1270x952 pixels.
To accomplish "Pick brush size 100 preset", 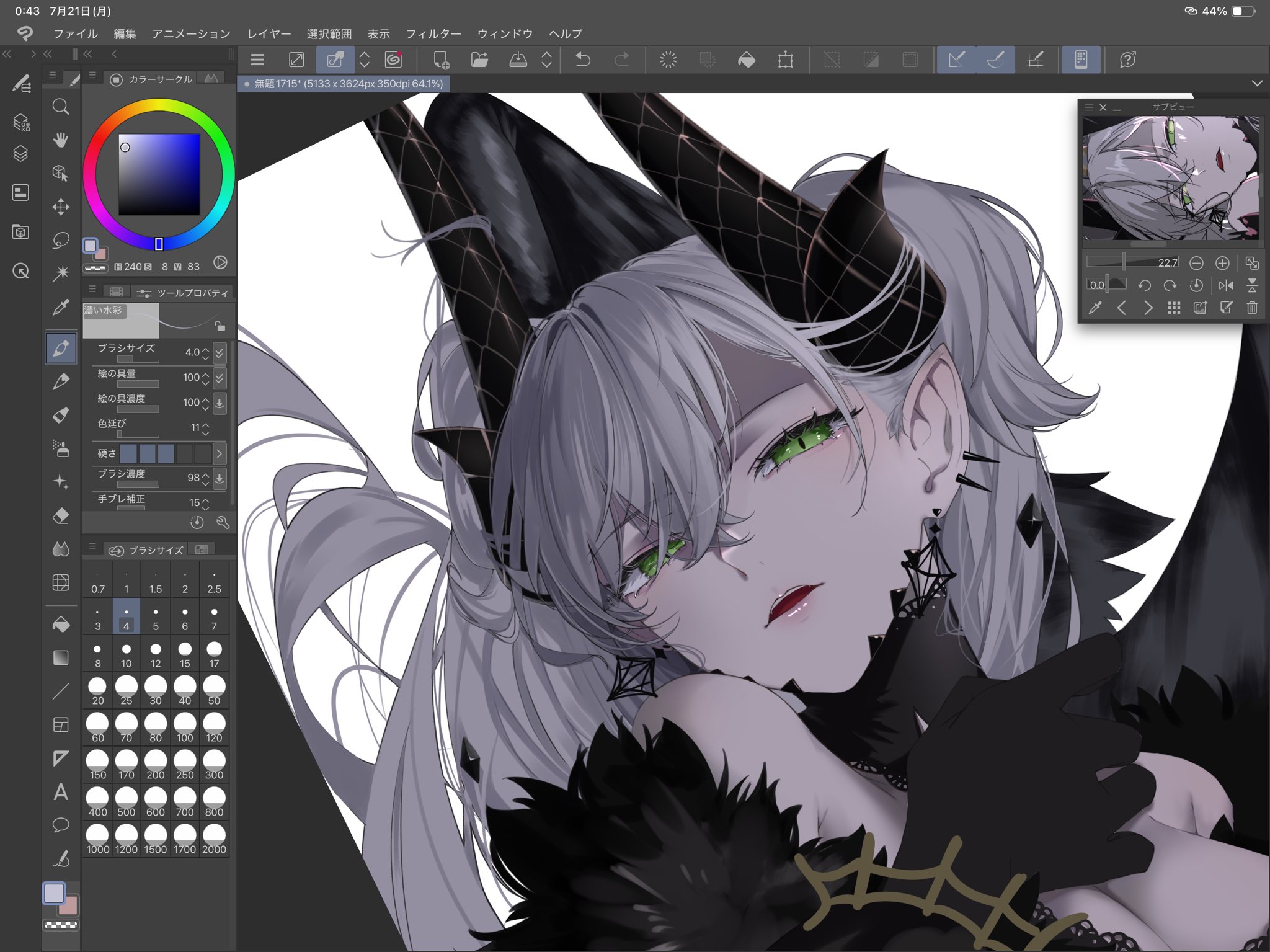I will (x=185, y=728).
